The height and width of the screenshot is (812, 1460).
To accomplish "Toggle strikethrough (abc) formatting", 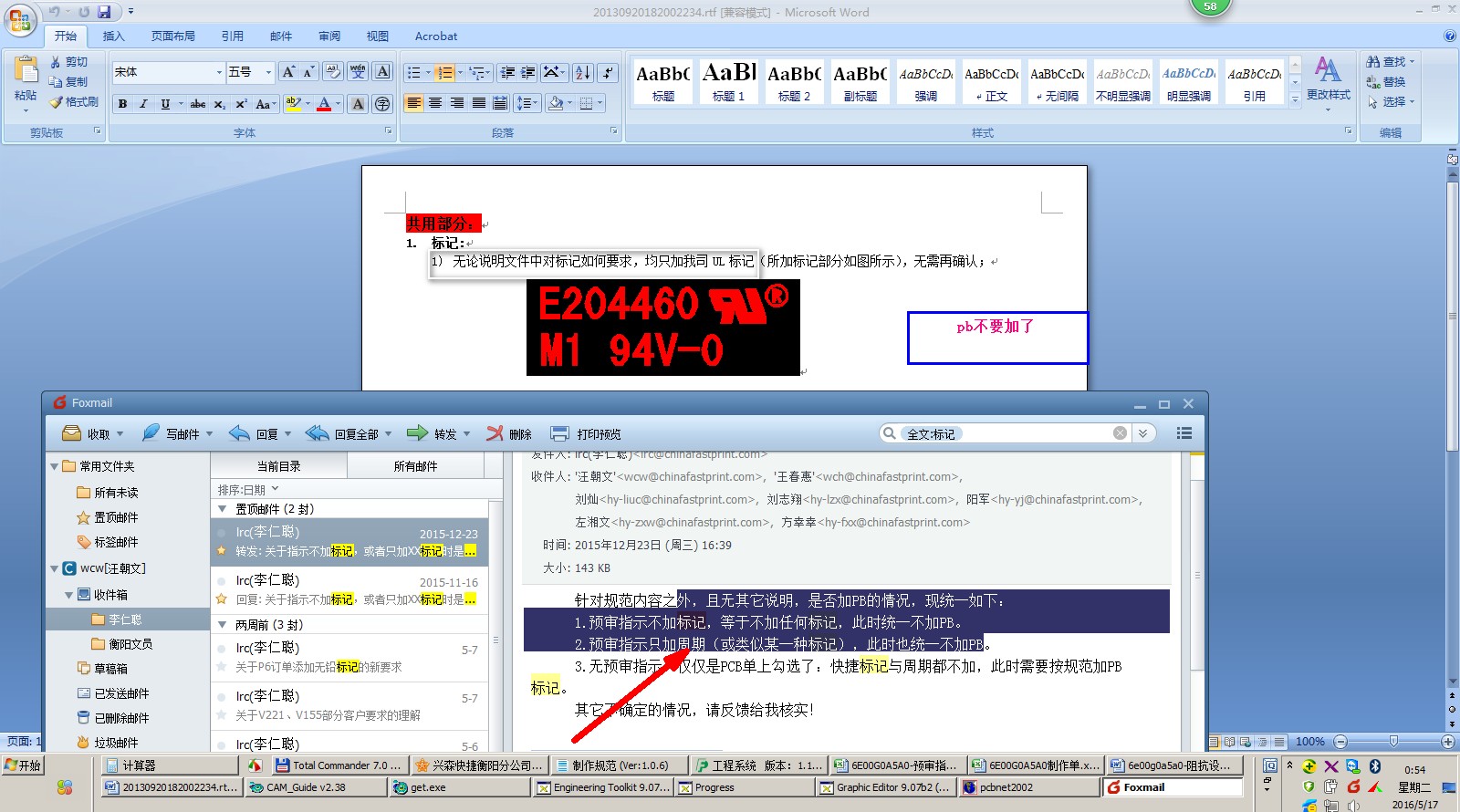I will click(x=198, y=104).
